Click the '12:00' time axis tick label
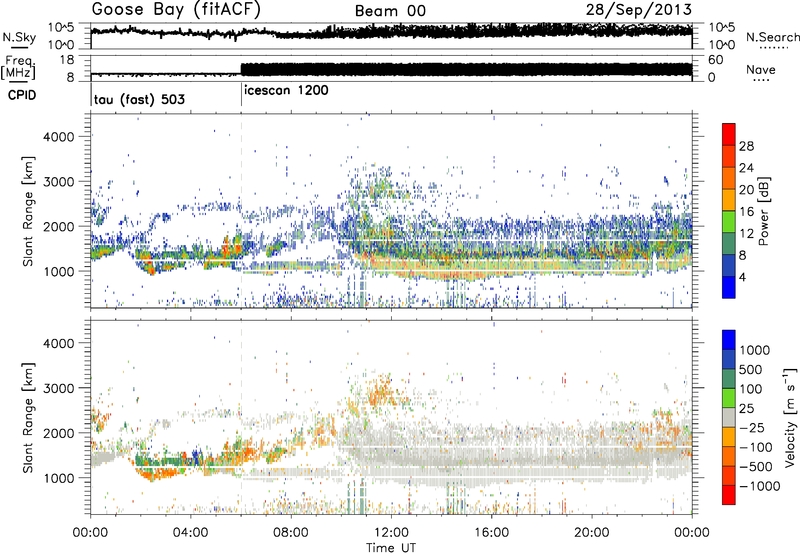 pyautogui.click(x=391, y=533)
